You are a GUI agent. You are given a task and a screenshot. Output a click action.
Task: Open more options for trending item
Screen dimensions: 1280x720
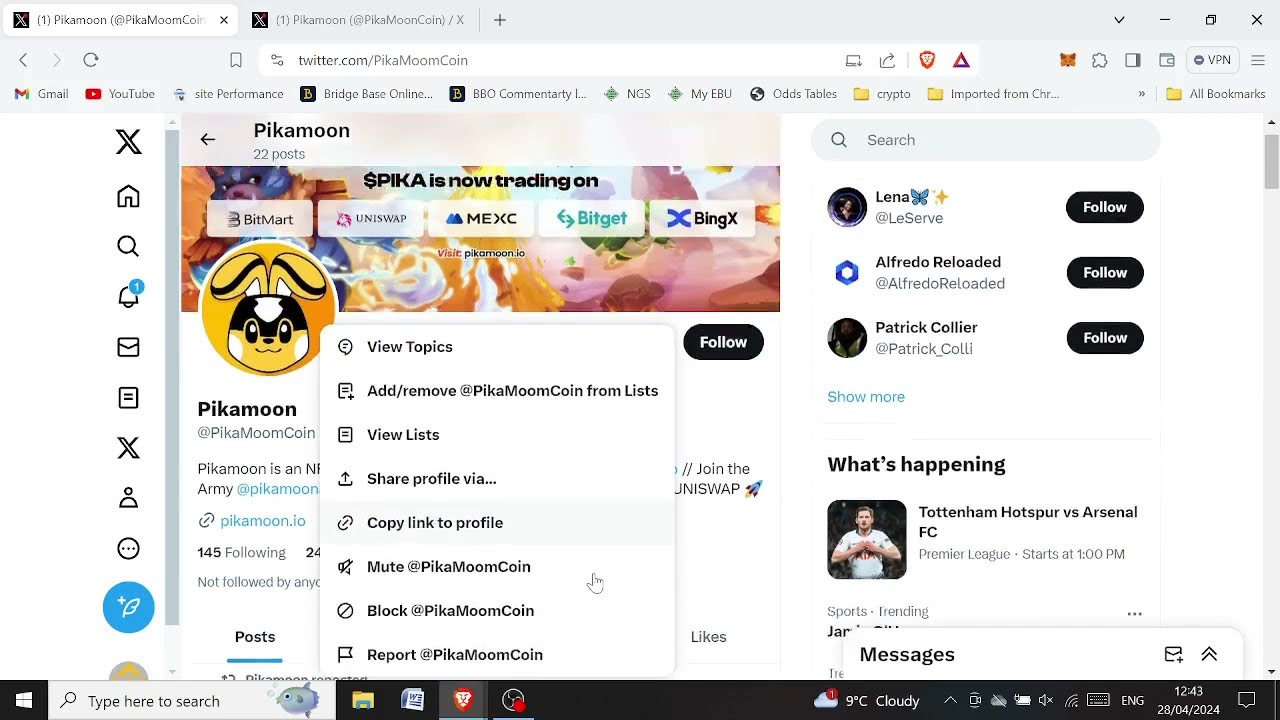[1134, 614]
